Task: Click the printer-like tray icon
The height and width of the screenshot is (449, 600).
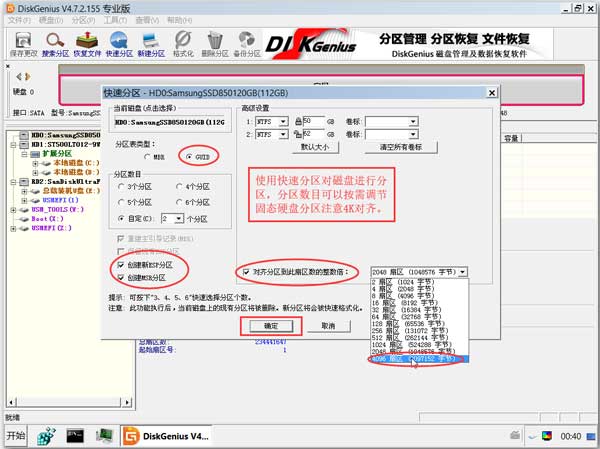Action: point(515,435)
